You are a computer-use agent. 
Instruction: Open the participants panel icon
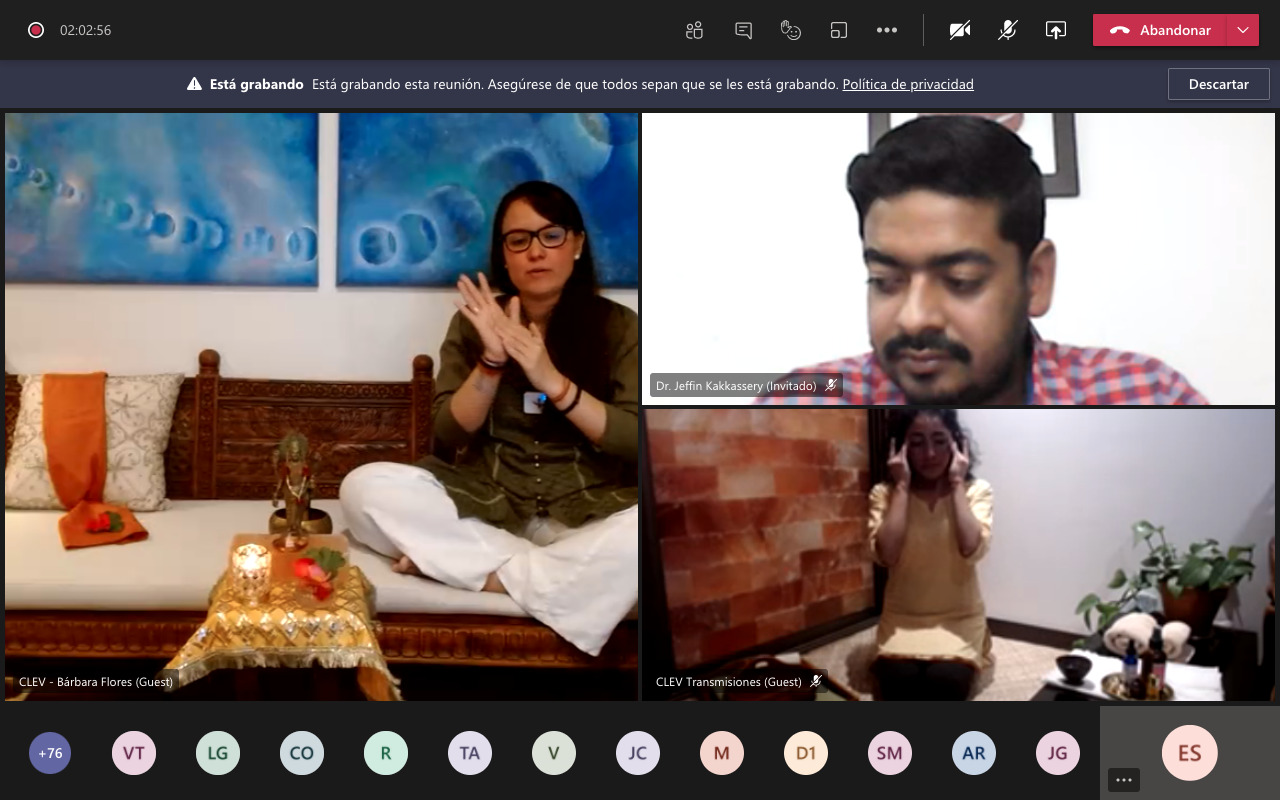[695, 30]
